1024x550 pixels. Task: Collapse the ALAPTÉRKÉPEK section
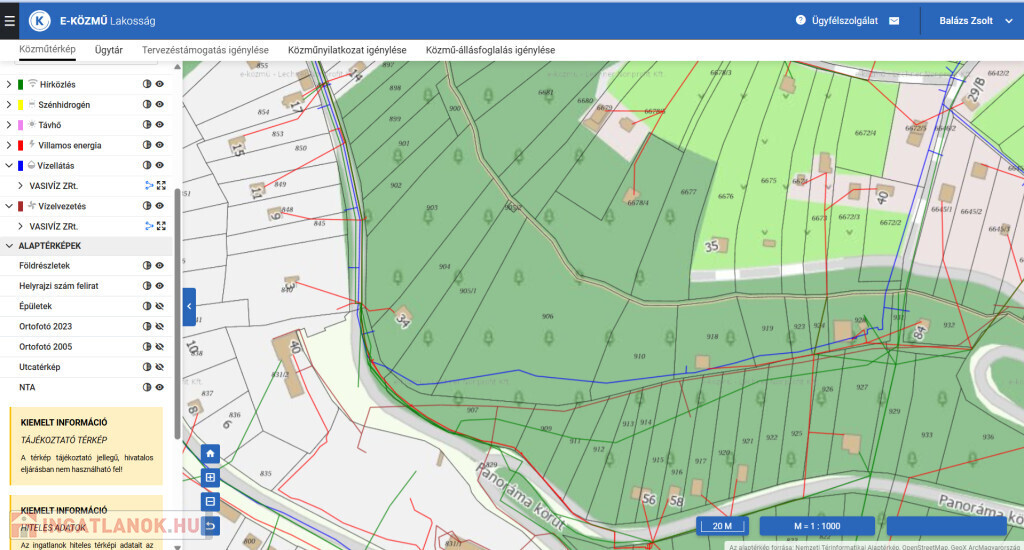(9, 245)
